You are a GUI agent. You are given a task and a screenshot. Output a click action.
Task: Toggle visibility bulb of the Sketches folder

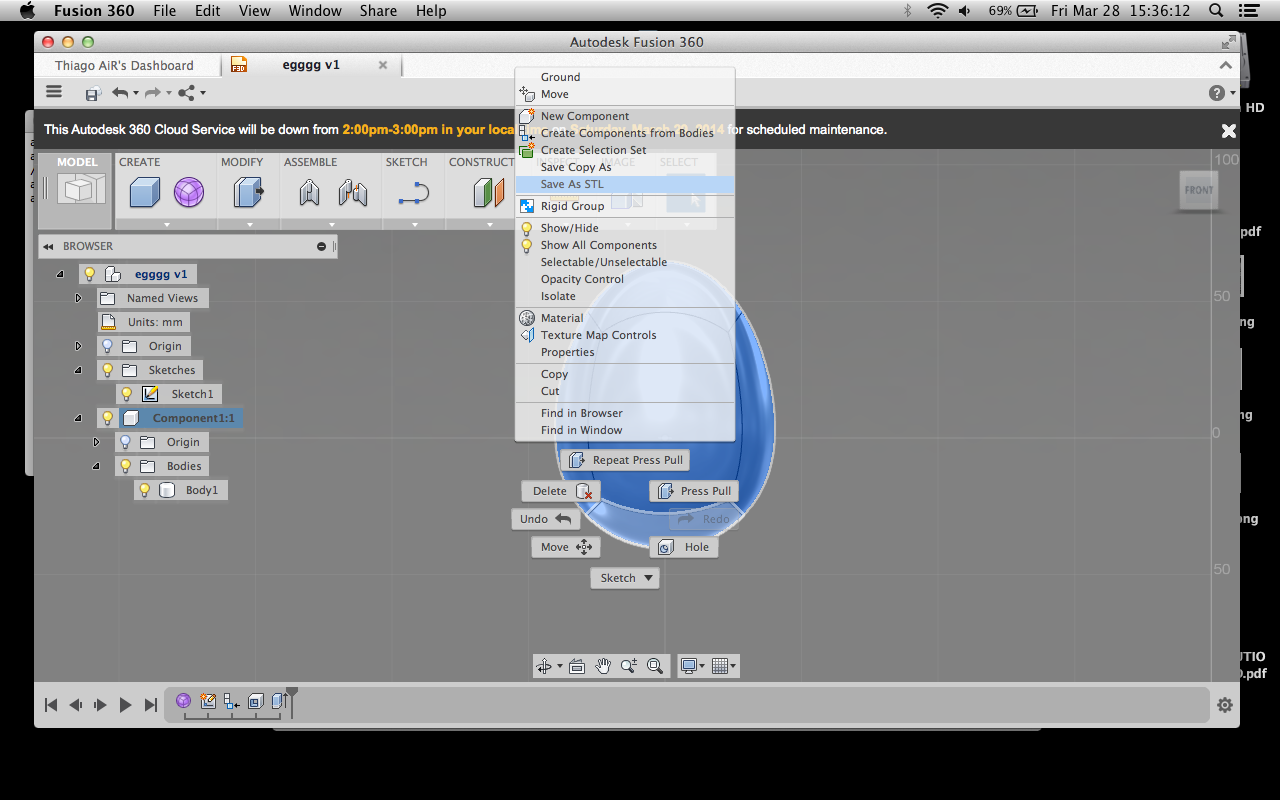pyautogui.click(x=107, y=370)
